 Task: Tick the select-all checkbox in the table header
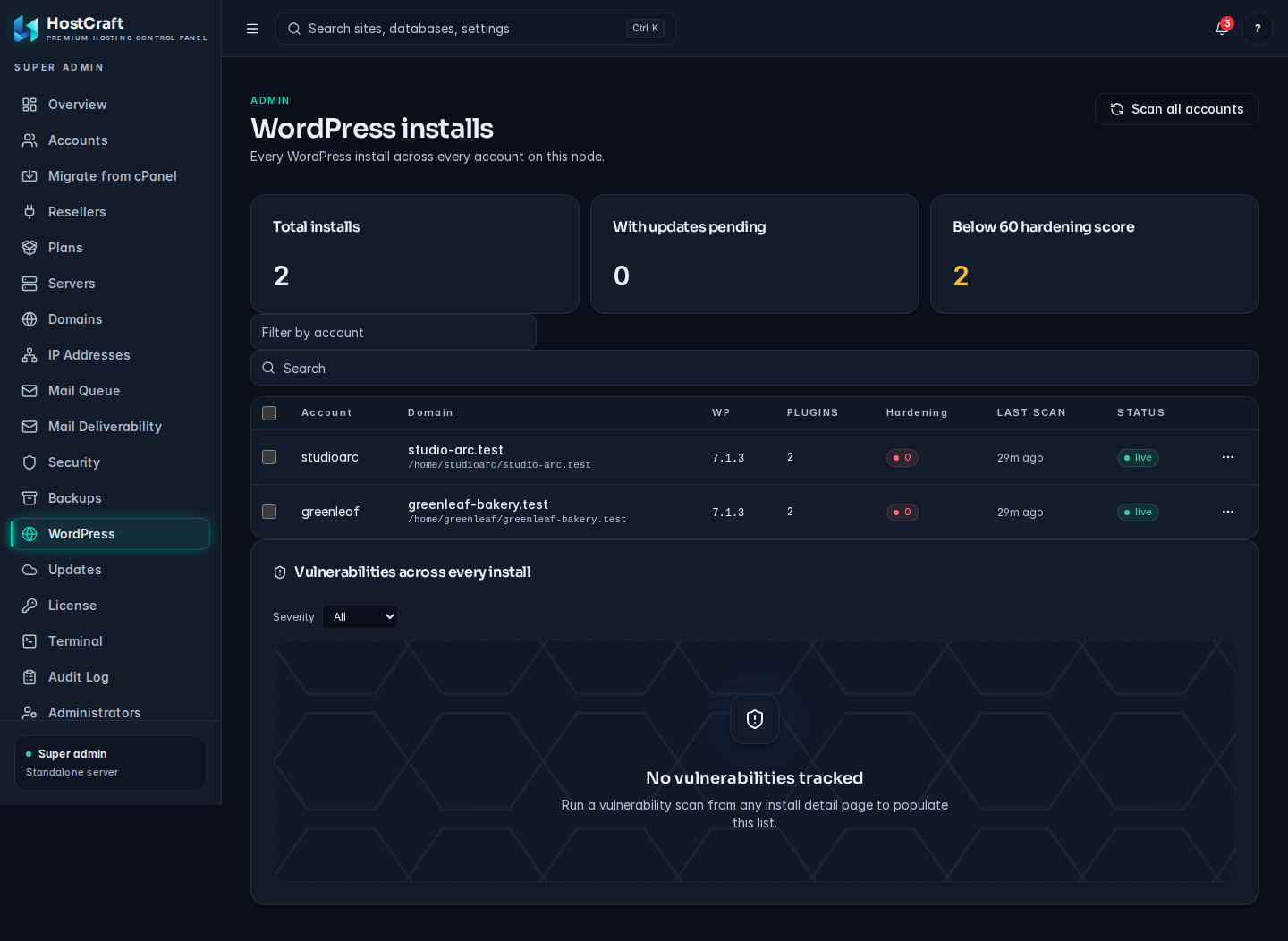[269, 413]
